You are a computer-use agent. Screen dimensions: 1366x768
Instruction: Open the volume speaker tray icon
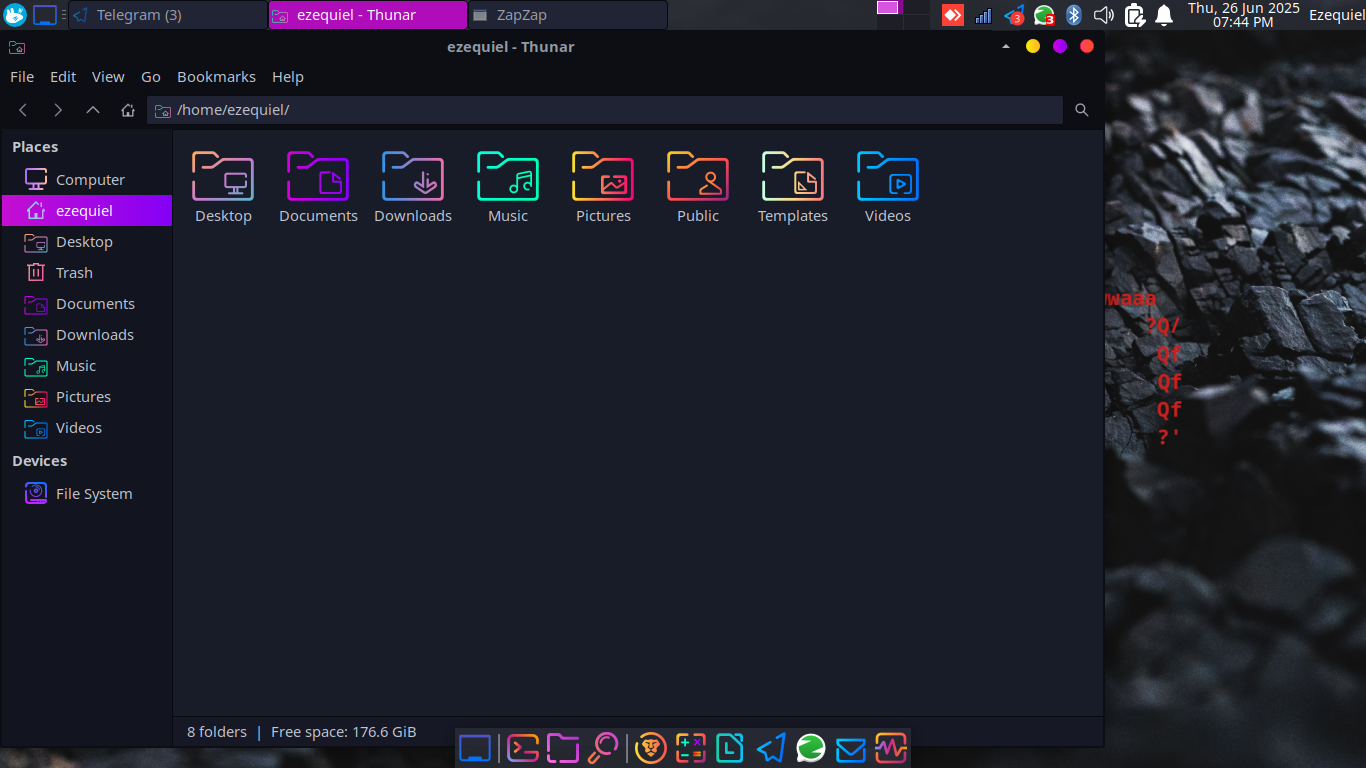[x=1104, y=15]
